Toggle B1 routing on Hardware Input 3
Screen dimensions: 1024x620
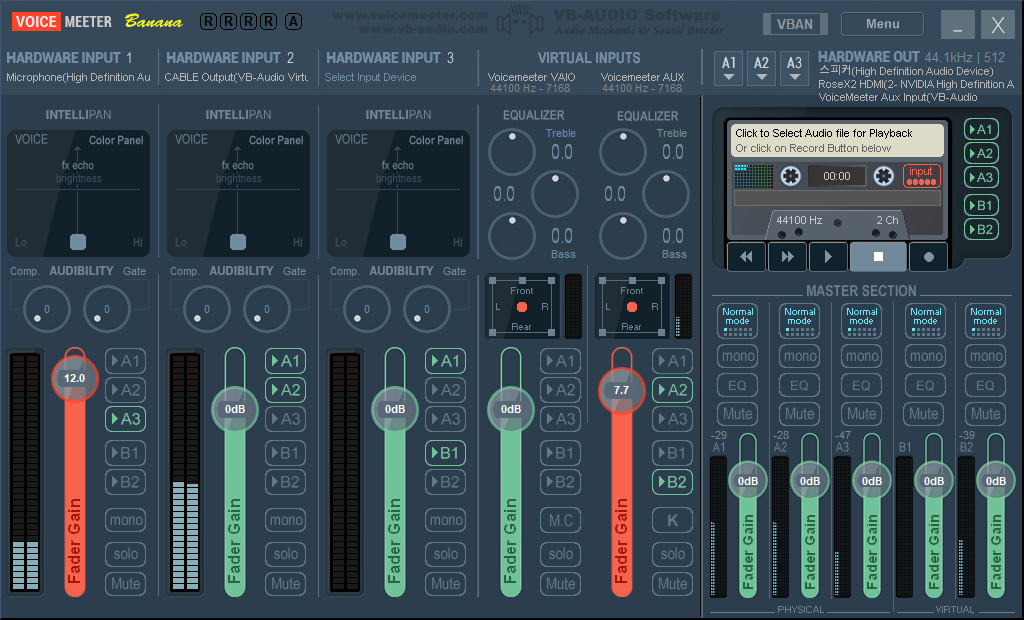pos(445,453)
